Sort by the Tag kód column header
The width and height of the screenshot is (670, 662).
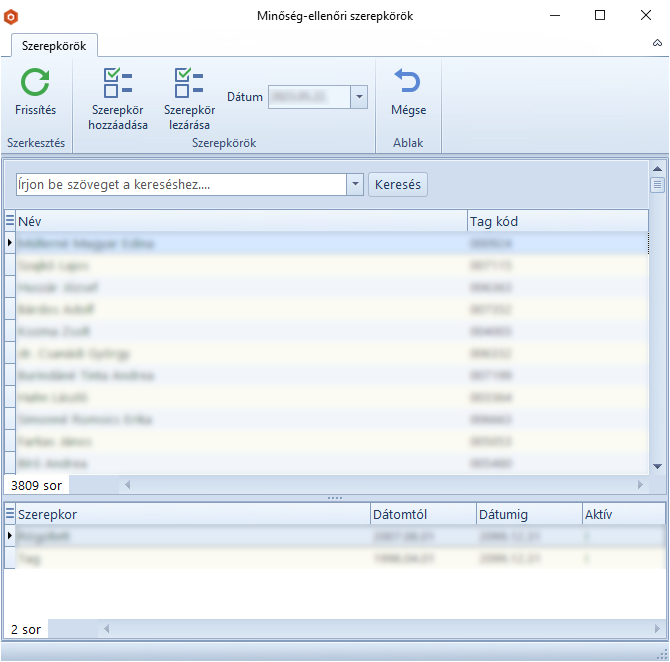tap(555, 221)
